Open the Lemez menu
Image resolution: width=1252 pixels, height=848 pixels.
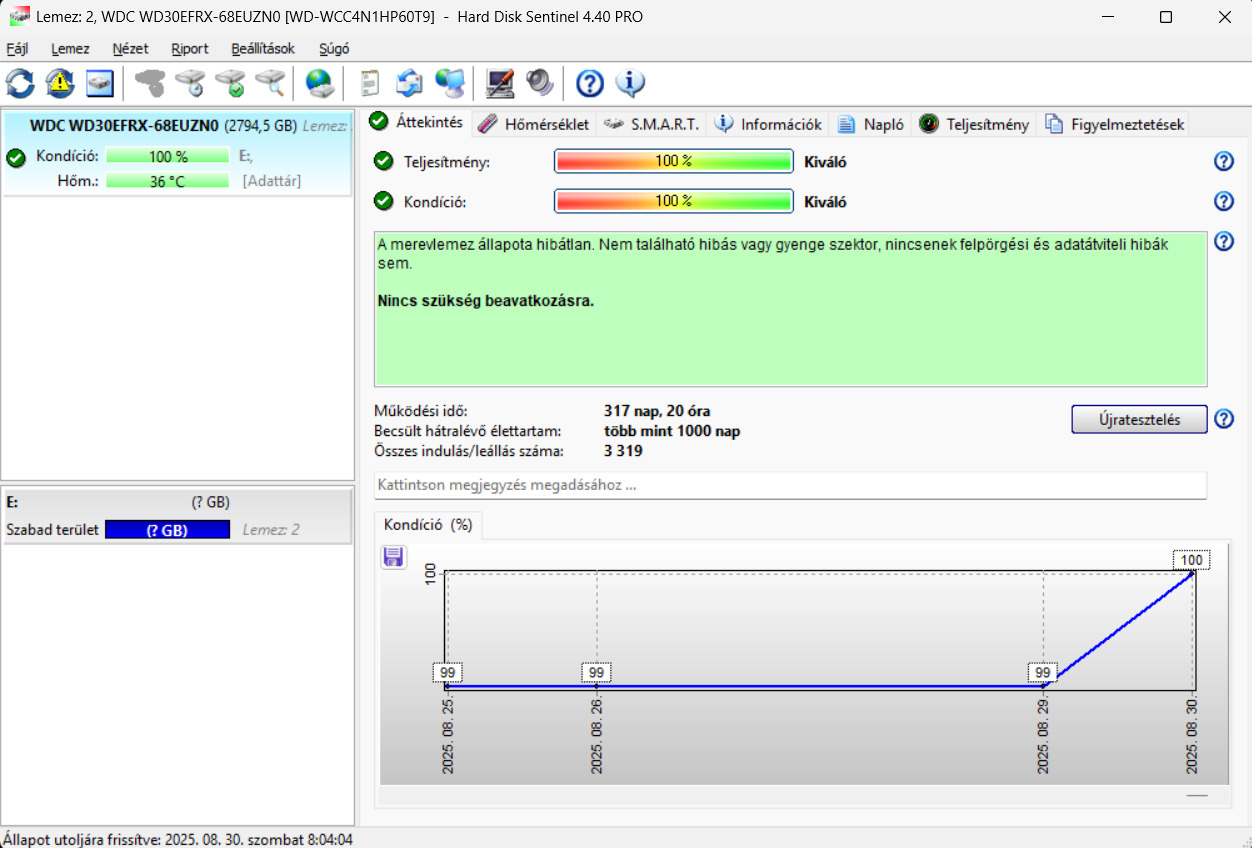point(70,49)
